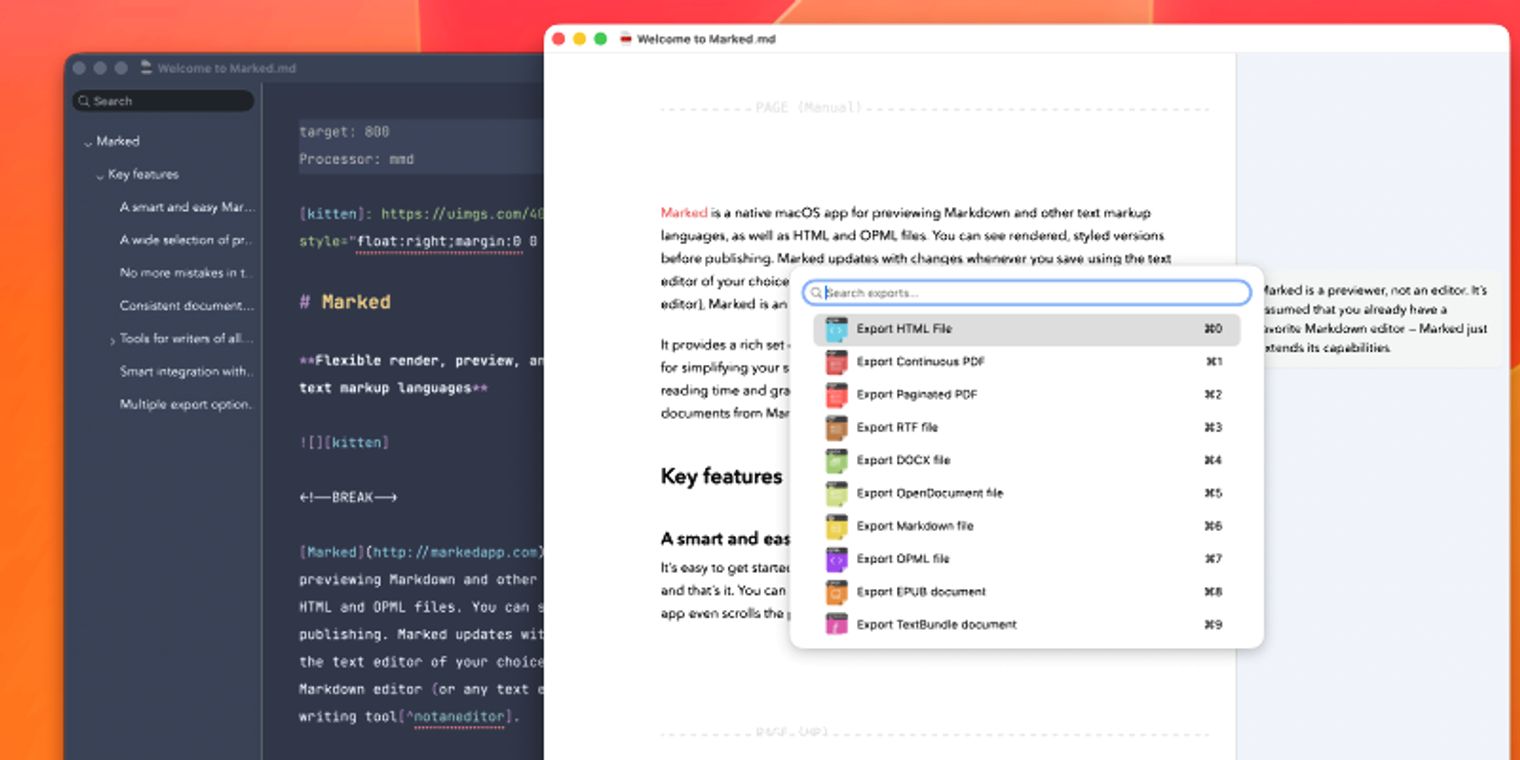Screen dimensions: 1520x760
Task: Select Multiple export option outline entry
Action: click(x=186, y=405)
